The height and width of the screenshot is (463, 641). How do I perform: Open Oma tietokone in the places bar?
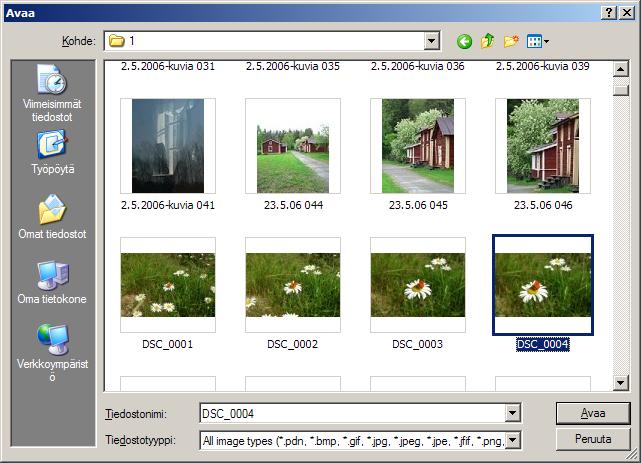tap(52, 282)
